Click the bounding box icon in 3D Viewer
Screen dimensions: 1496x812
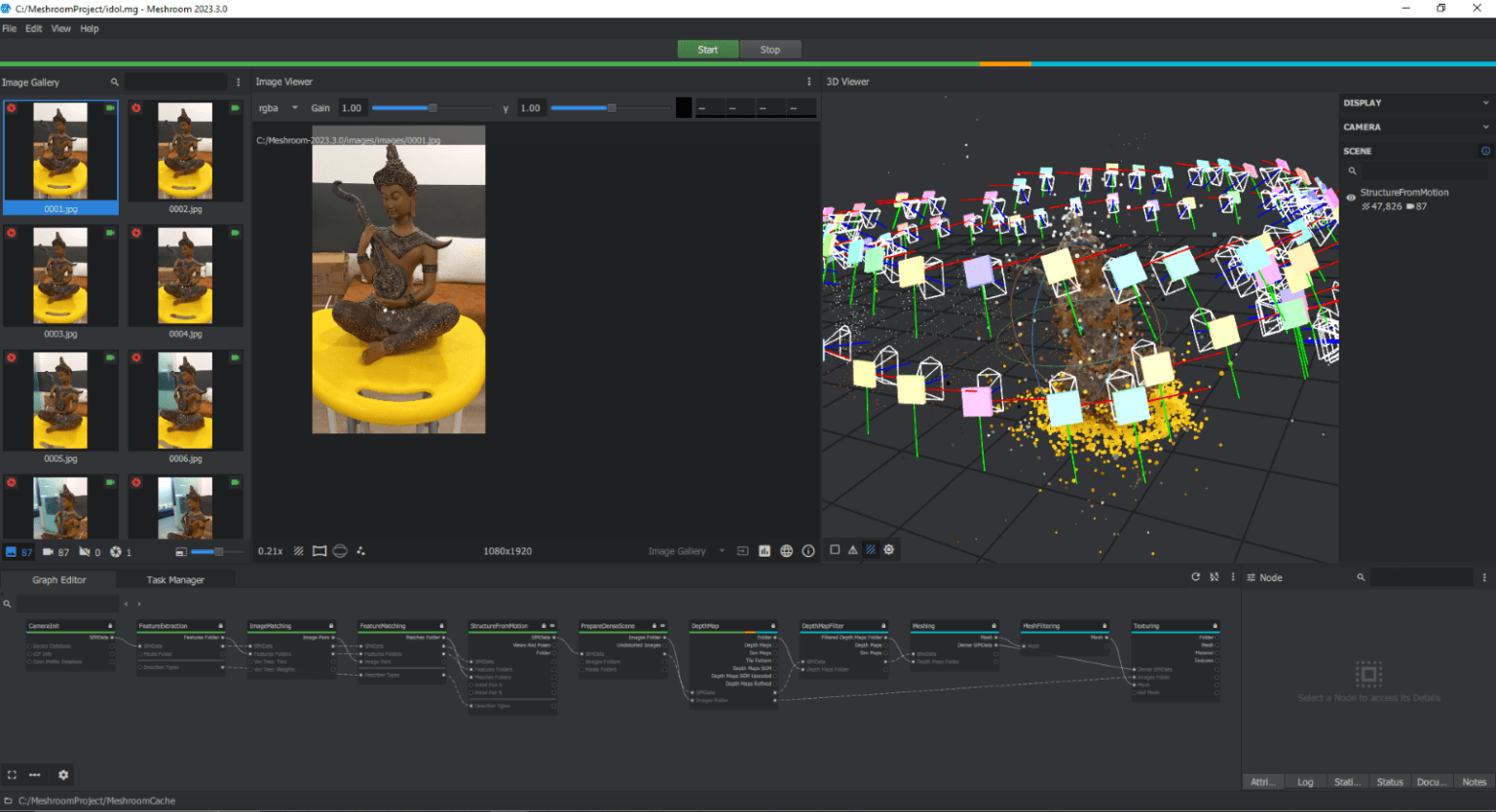[x=835, y=550]
